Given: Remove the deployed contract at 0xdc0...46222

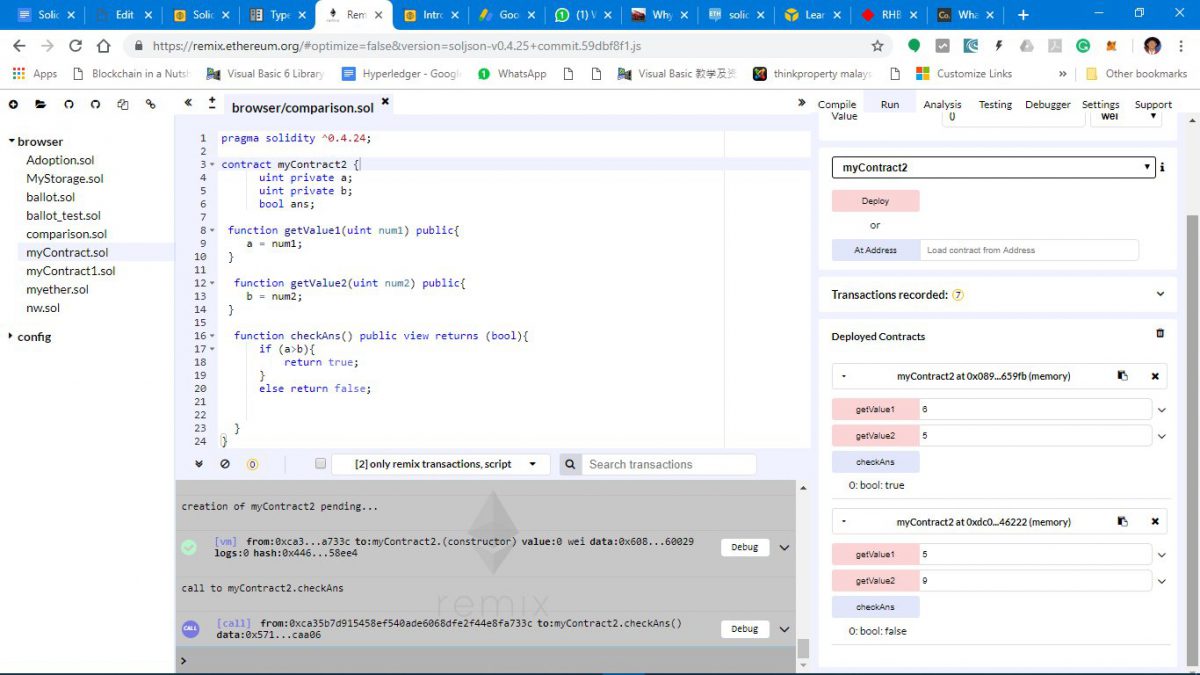Looking at the screenshot, I should click(1155, 522).
